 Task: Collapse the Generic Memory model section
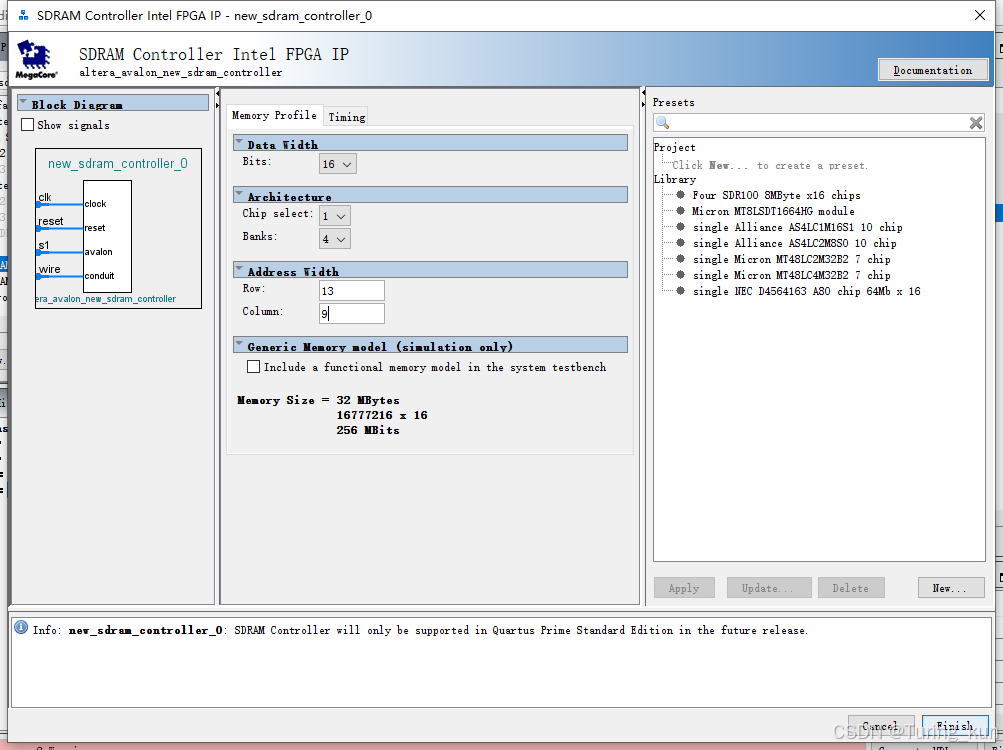(239, 344)
